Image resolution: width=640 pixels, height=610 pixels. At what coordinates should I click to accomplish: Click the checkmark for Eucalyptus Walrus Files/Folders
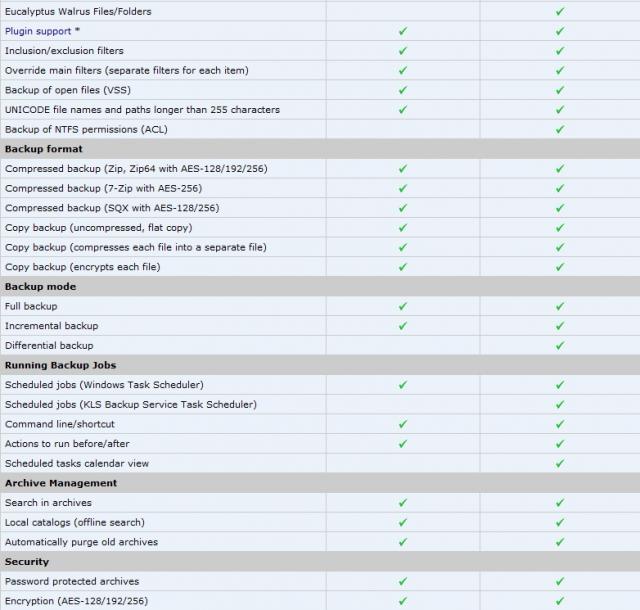(x=560, y=11)
